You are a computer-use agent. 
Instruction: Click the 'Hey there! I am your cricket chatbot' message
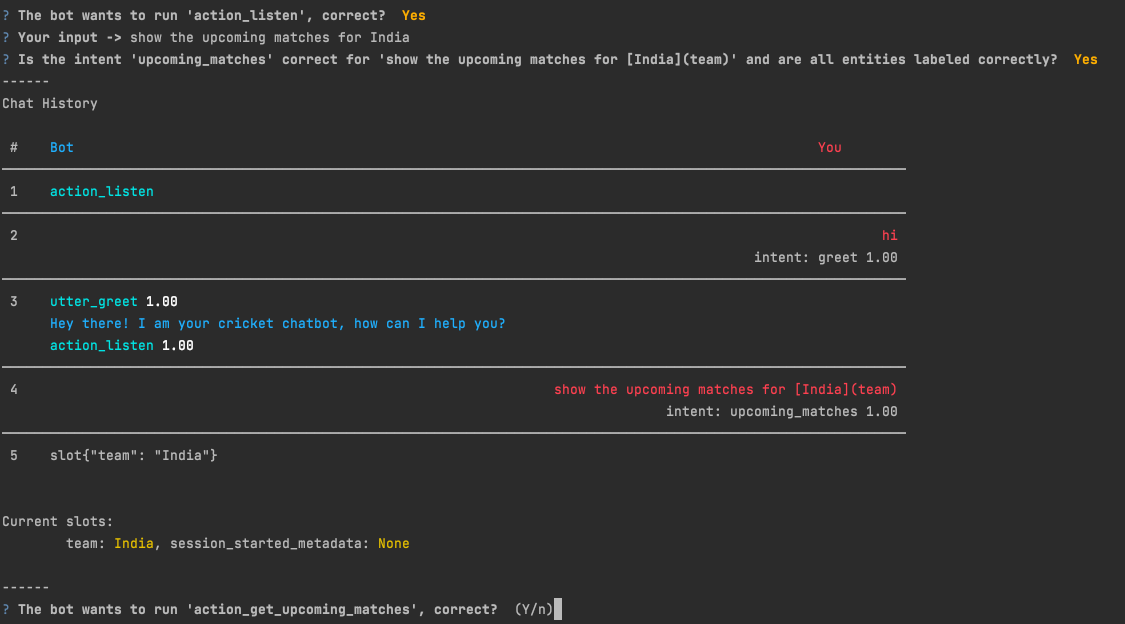(278, 323)
